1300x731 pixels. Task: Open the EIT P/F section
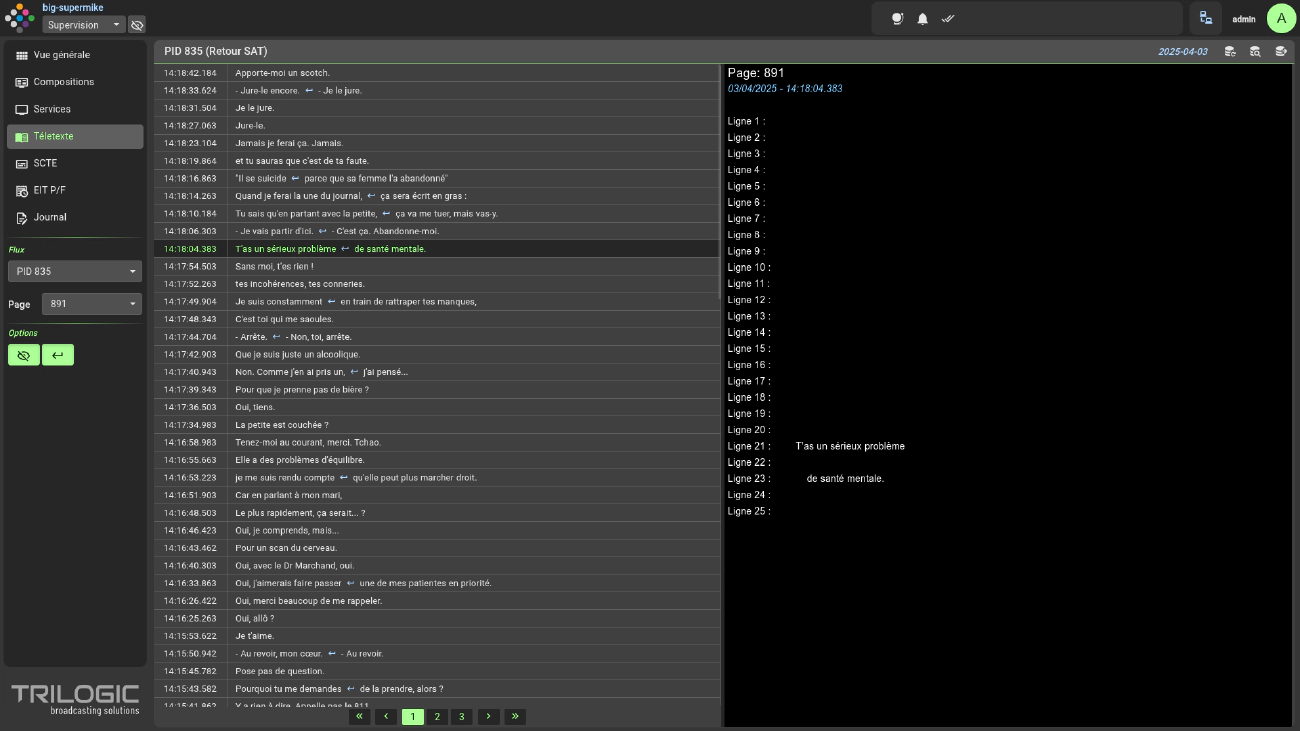click(75, 190)
